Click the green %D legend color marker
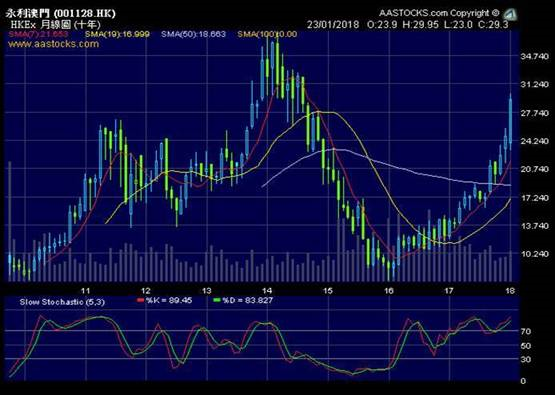Screen dimensions: 555x395 [217, 300]
